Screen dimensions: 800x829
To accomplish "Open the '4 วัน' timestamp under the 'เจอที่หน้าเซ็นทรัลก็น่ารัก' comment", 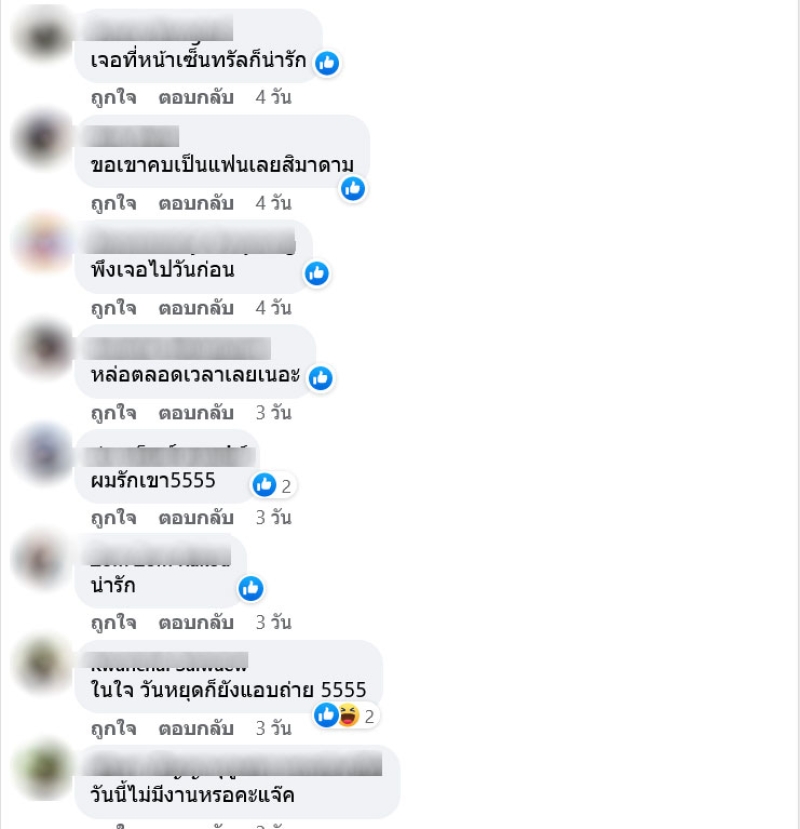I will coord(273,97).
